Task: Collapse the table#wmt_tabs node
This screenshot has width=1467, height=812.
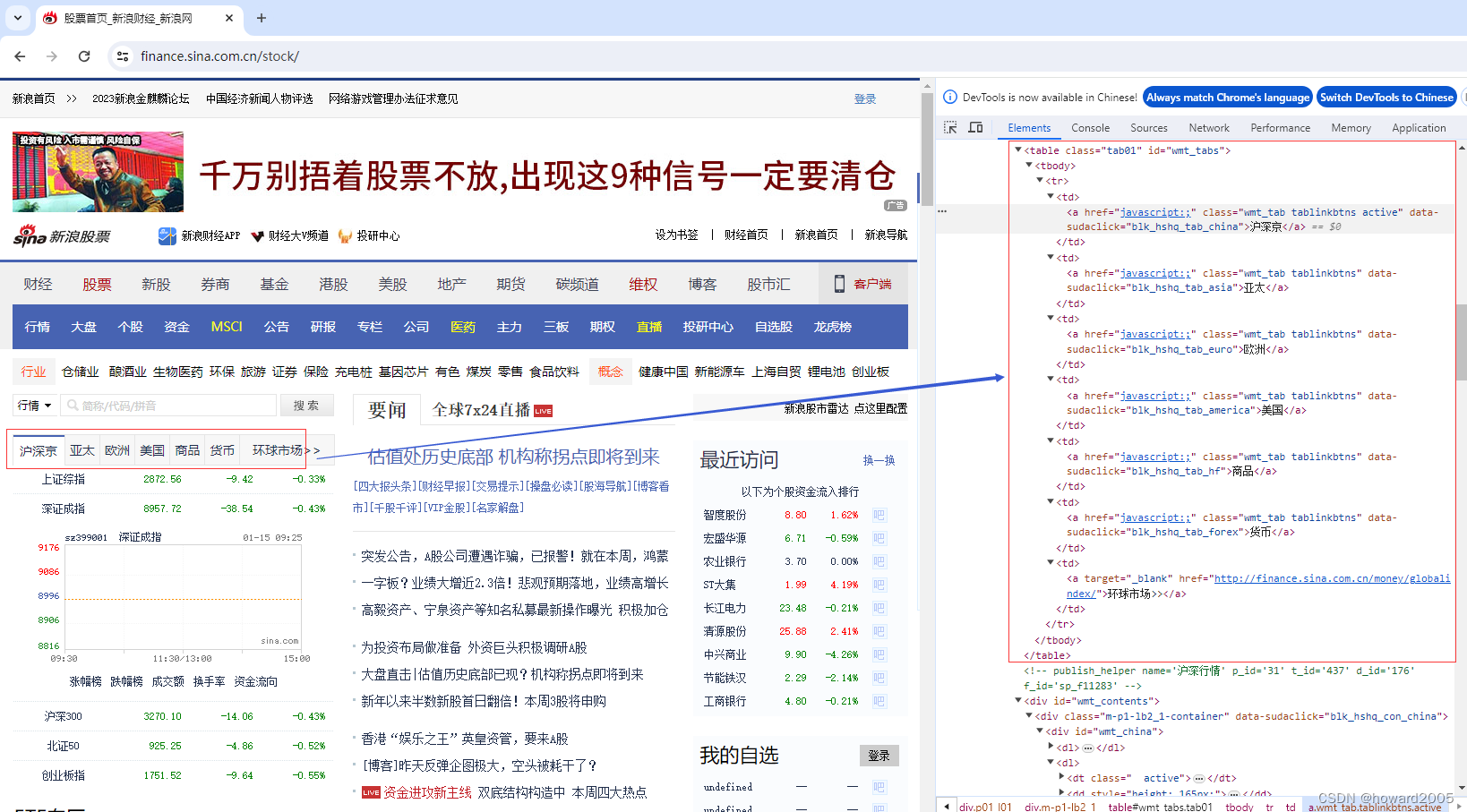Action: point(1018,150)
